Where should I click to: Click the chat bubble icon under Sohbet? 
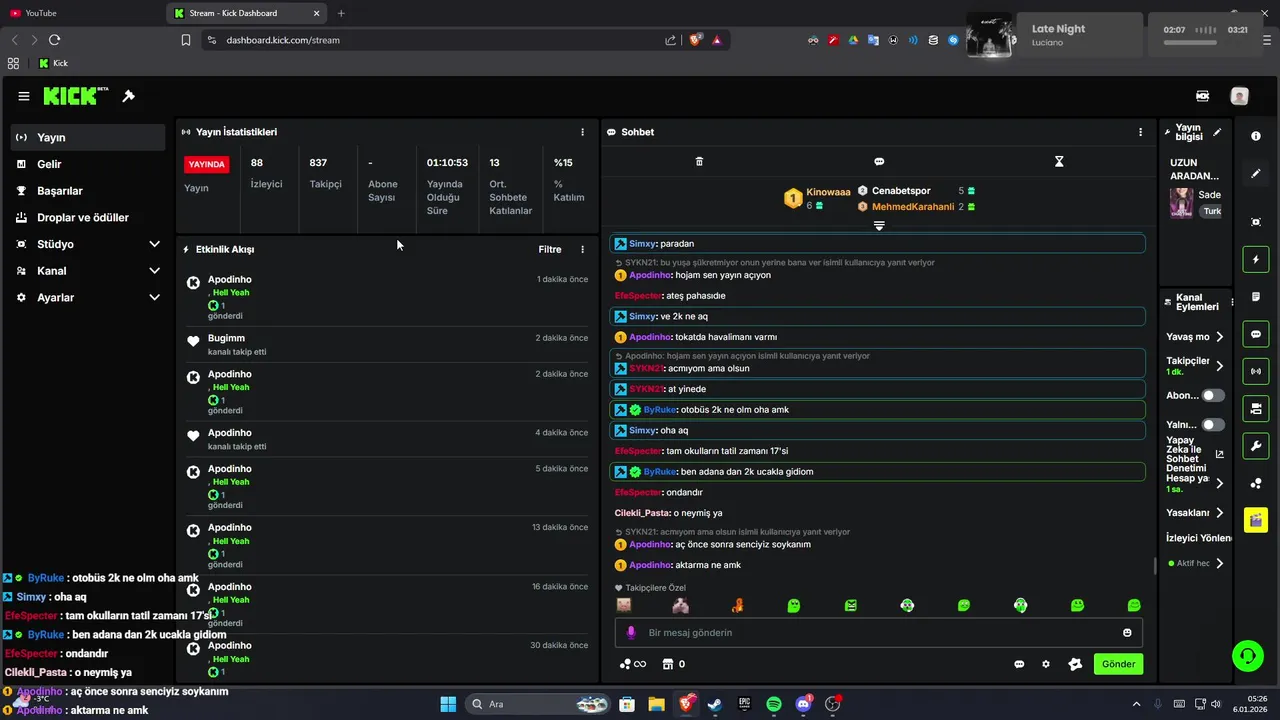click(879, 161)
